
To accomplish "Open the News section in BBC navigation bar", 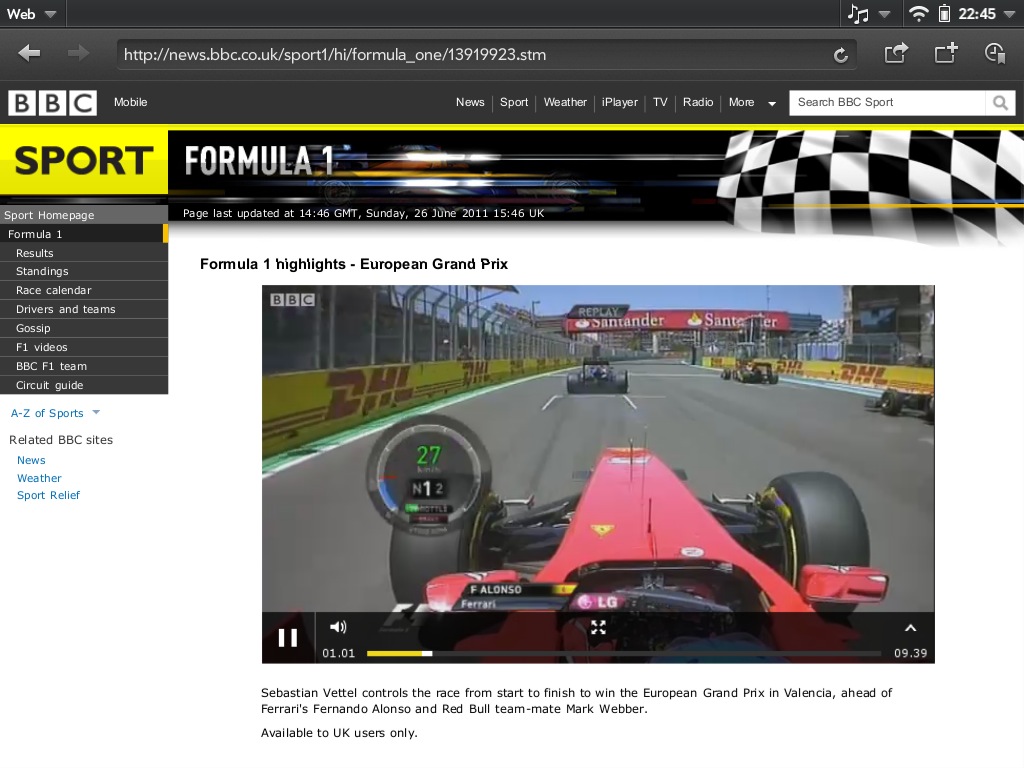I will 470,103.
